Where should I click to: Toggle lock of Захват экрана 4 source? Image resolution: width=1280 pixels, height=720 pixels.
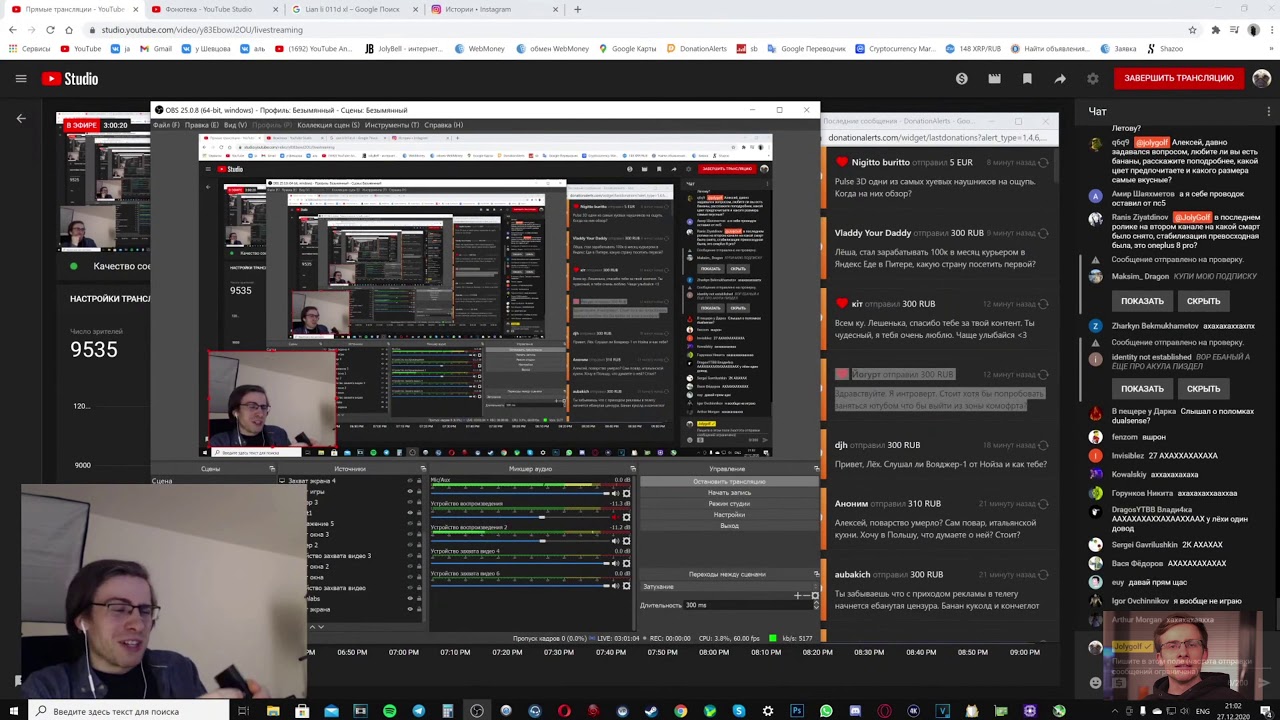pyautogui.click(x=419, y=480)
